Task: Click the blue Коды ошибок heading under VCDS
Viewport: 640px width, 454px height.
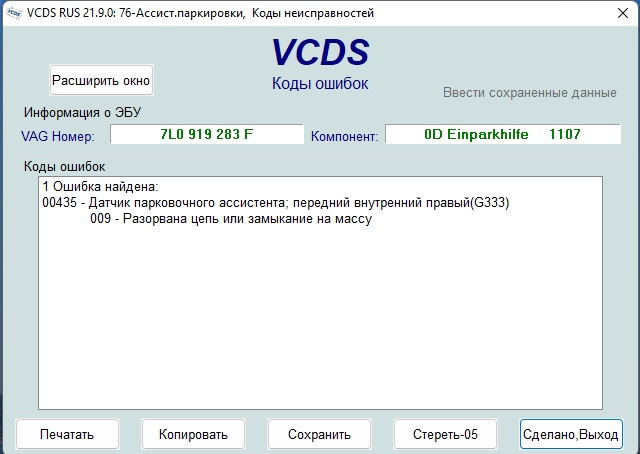Action: (320, 83)
